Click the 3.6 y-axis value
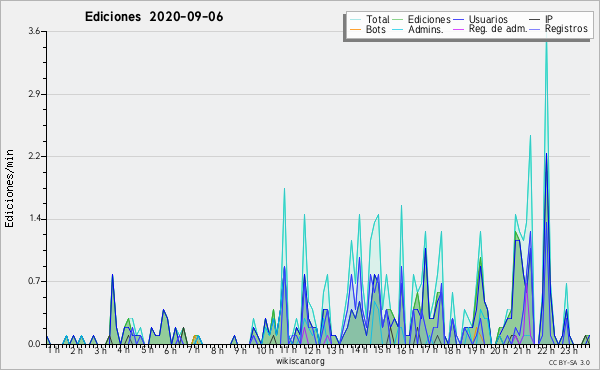The image size is (600, 370). (34, 31)
